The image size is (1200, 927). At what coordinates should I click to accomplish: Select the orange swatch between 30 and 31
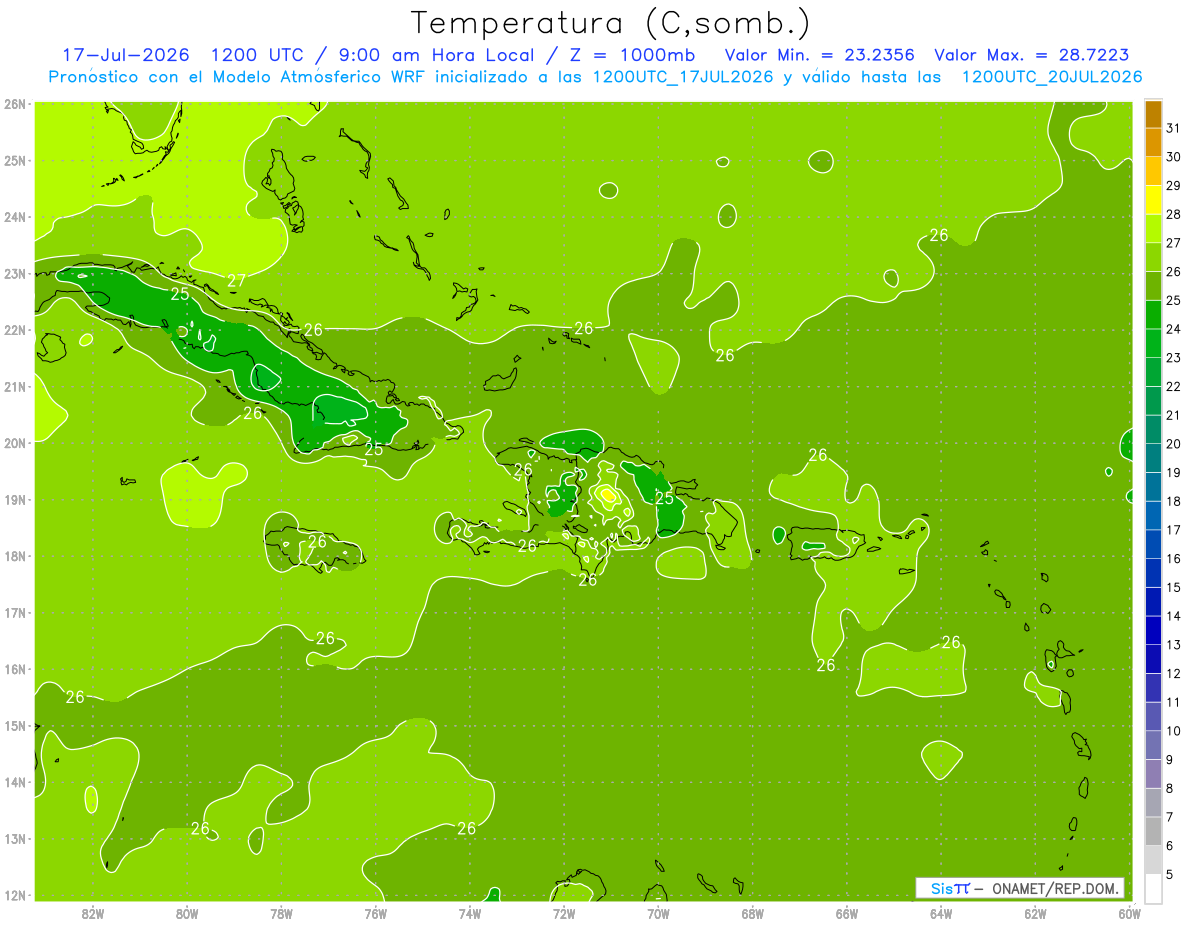1153,142
